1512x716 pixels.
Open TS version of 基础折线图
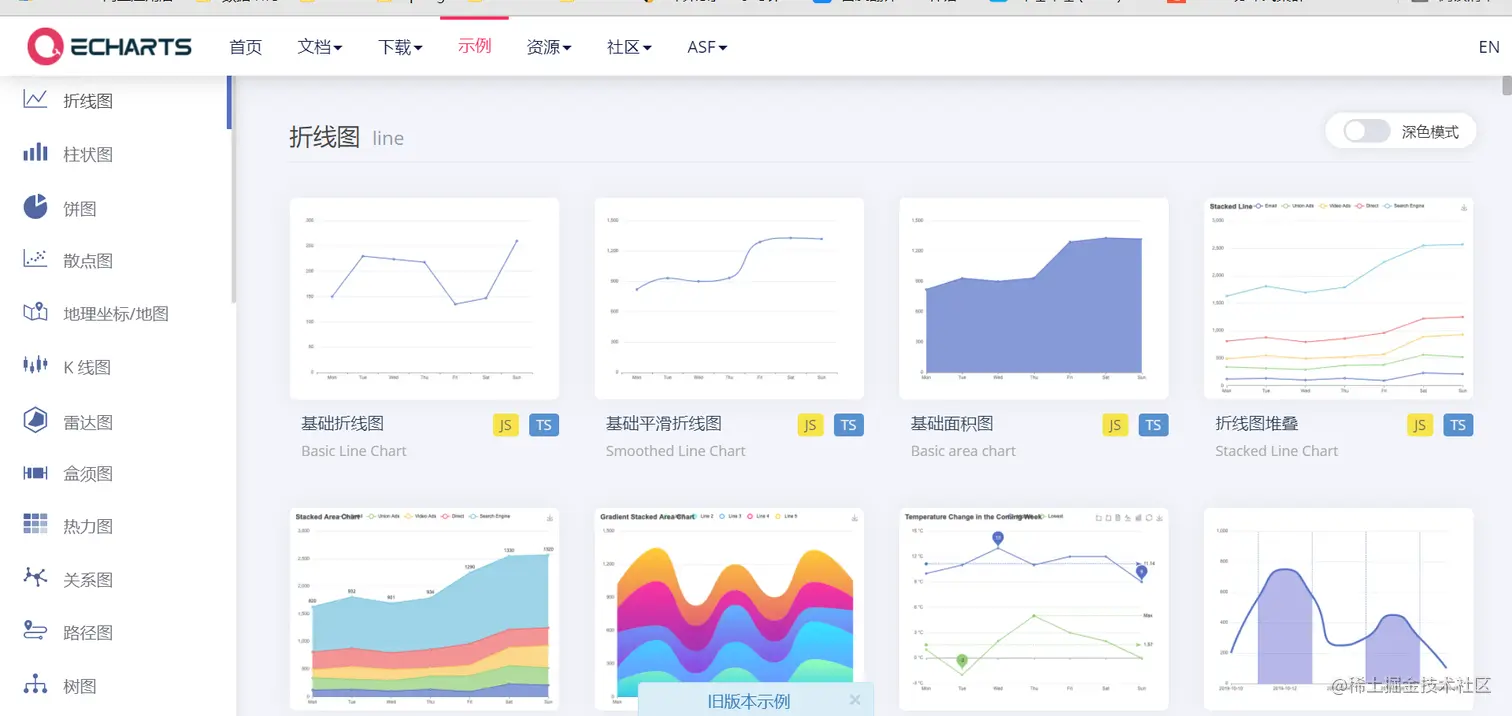coord(544,425)
